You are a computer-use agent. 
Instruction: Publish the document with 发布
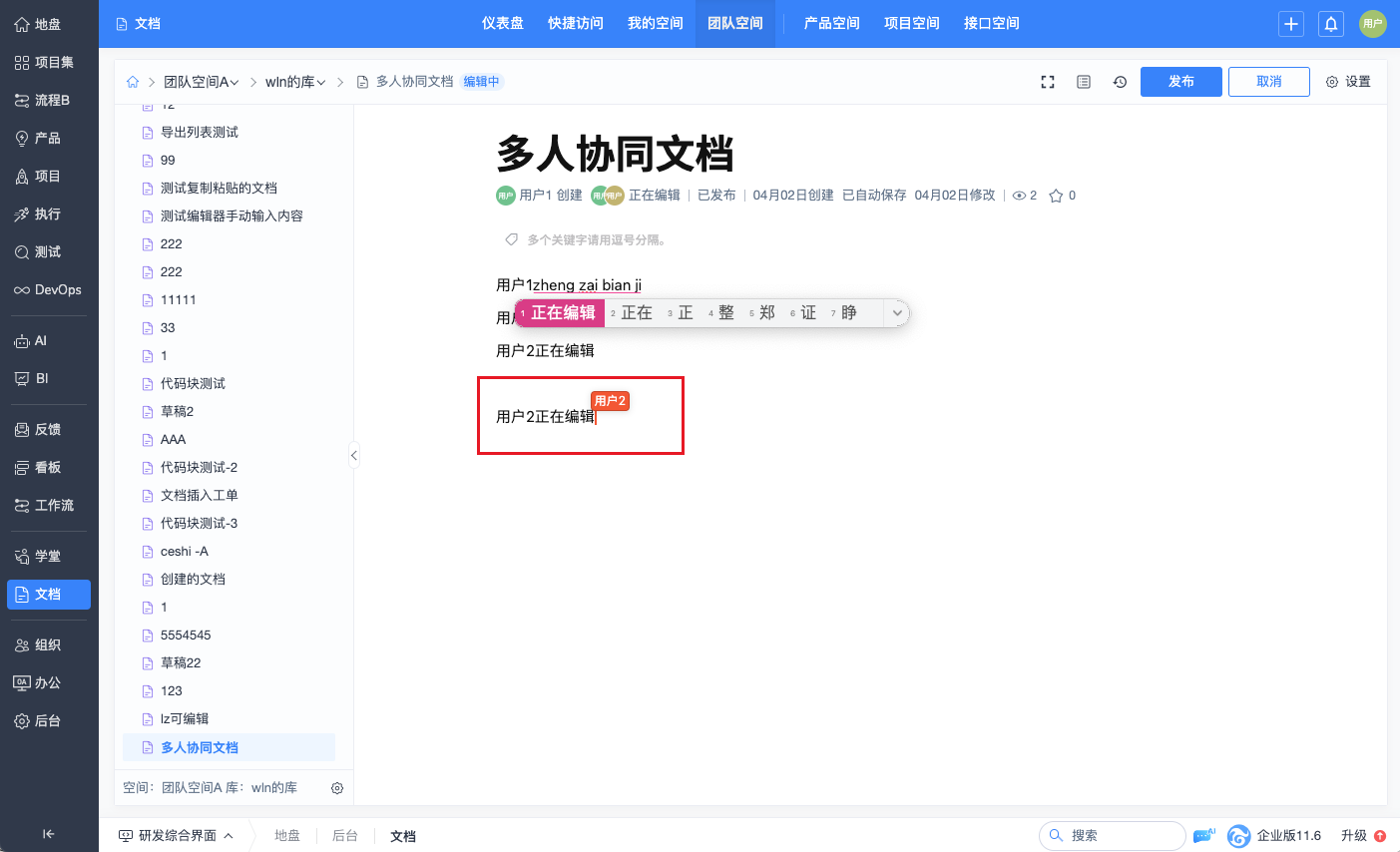tap(1181, 82)
